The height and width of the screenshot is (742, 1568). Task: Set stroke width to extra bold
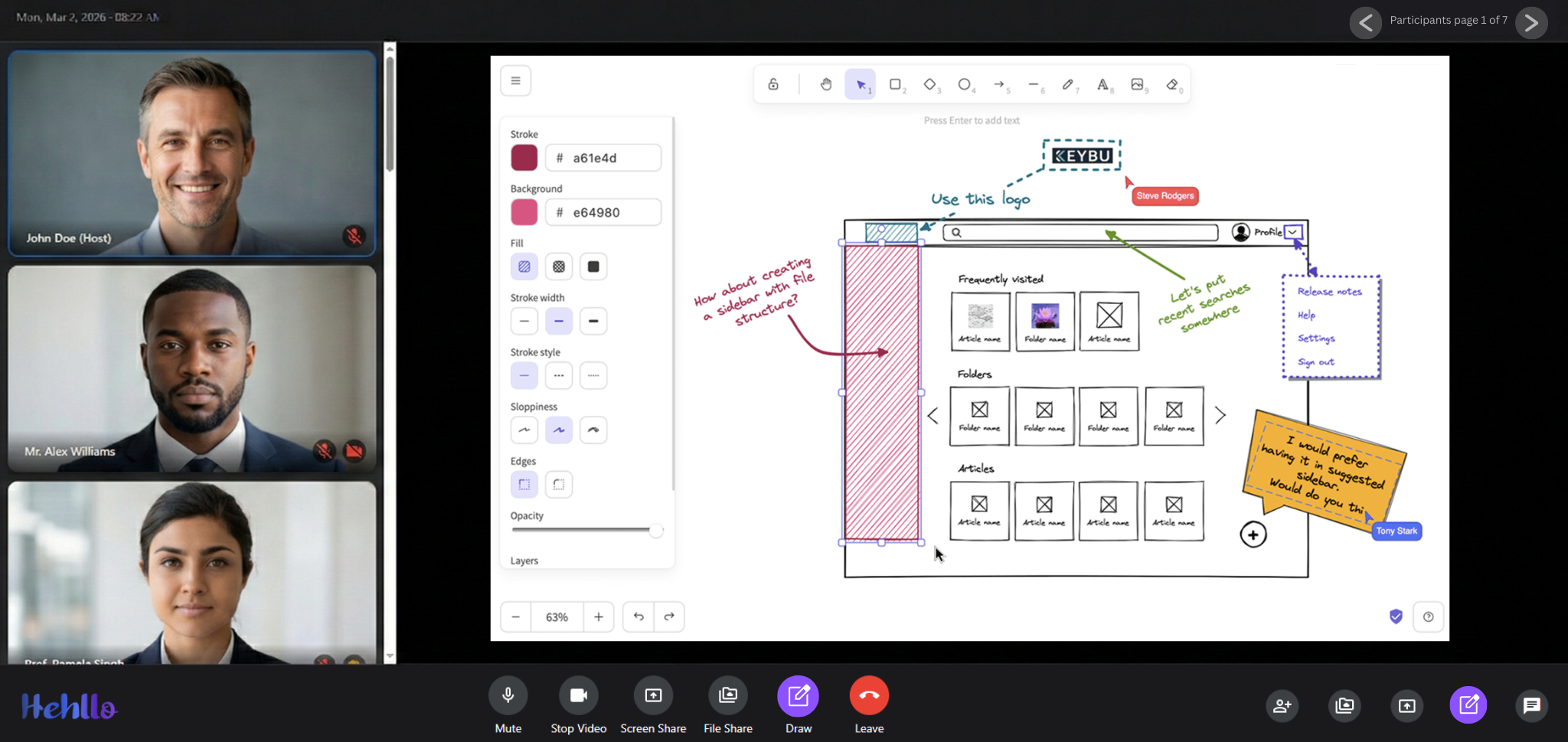593,321
